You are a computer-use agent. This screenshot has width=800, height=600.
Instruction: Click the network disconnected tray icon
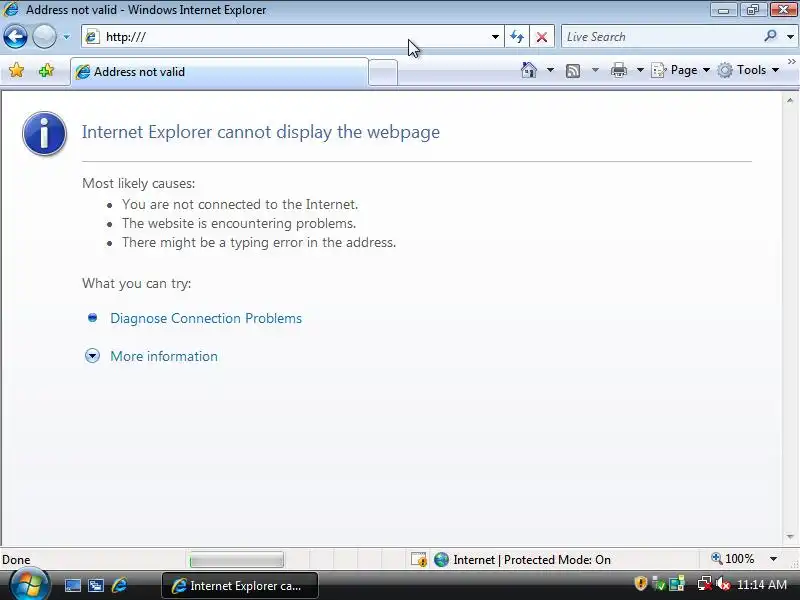coord(704,584)
